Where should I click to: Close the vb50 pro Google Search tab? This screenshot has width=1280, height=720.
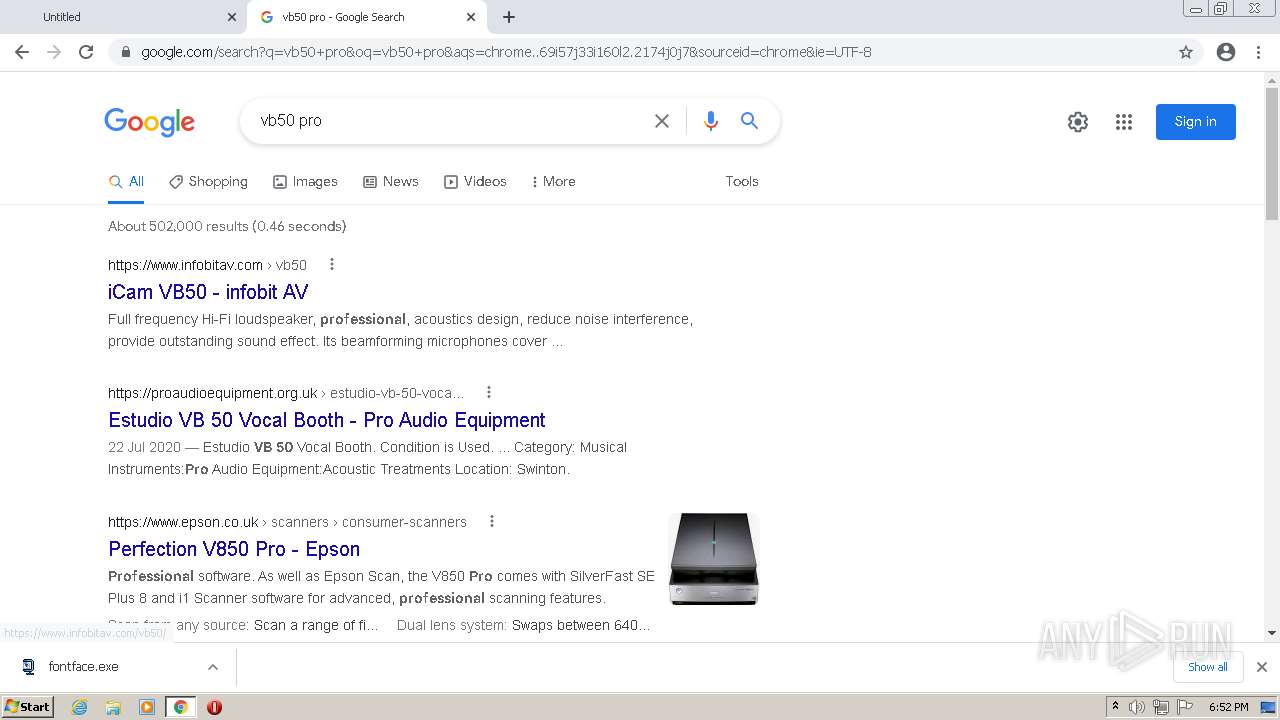(471, 17)
